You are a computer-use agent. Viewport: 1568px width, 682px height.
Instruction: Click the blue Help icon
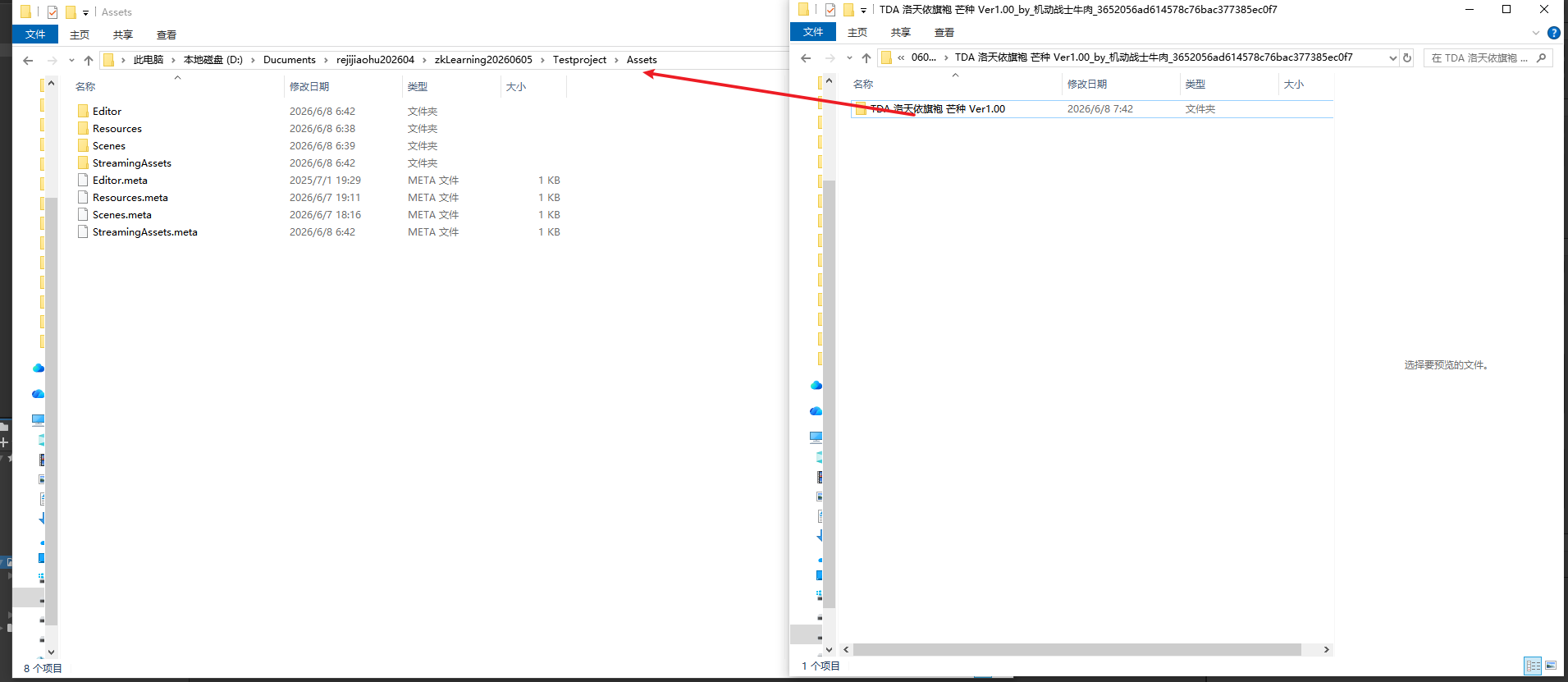(1554, 33)
